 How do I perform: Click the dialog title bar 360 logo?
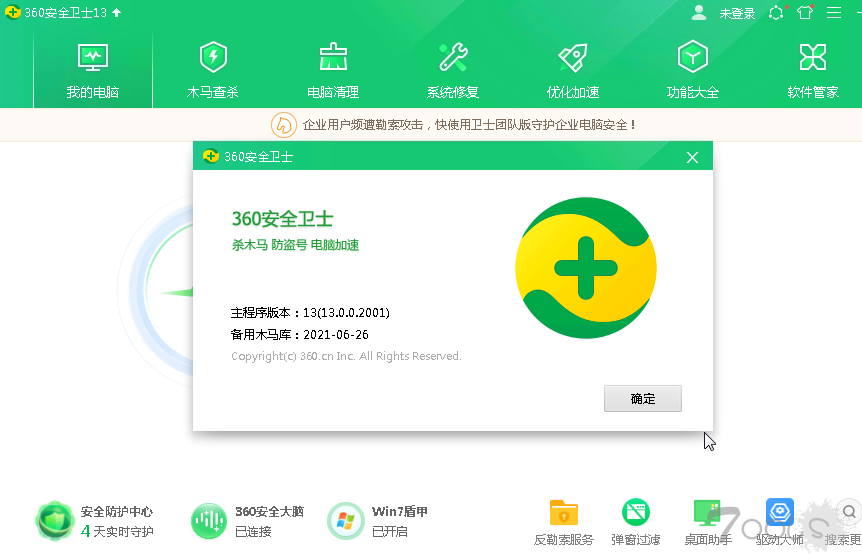click(211, 157)
